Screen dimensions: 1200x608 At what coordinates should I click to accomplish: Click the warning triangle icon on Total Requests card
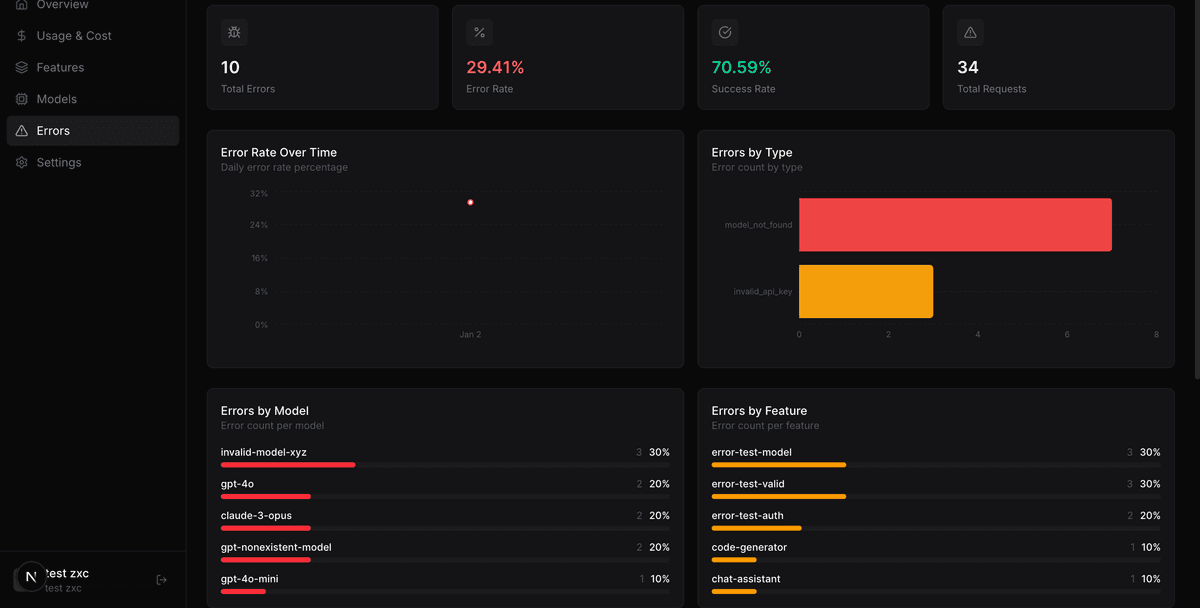point(970,32)
